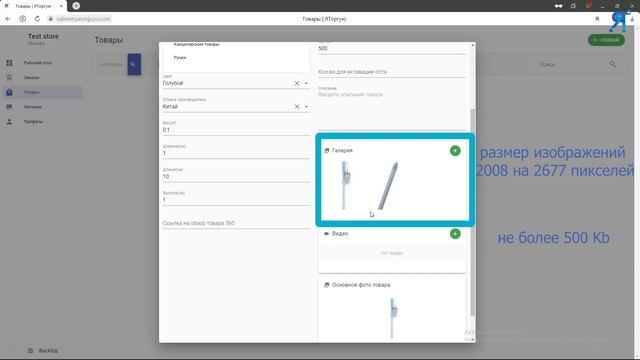Open the main product photo thumbnail
This screenshot has width=640, height=360.
point(393,318)
